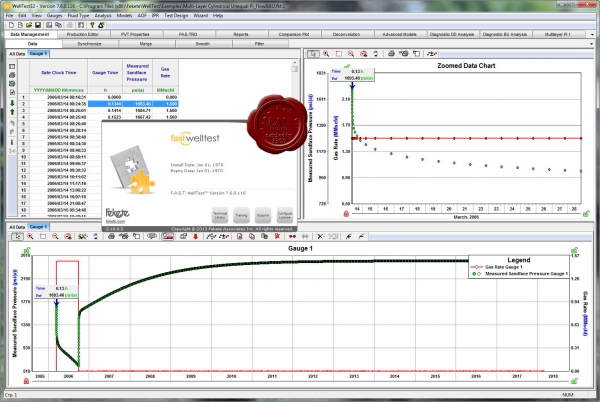Click green down-arrow icon beside data table
This screenshot has width=600, height=402.
[x=12, y=104]
